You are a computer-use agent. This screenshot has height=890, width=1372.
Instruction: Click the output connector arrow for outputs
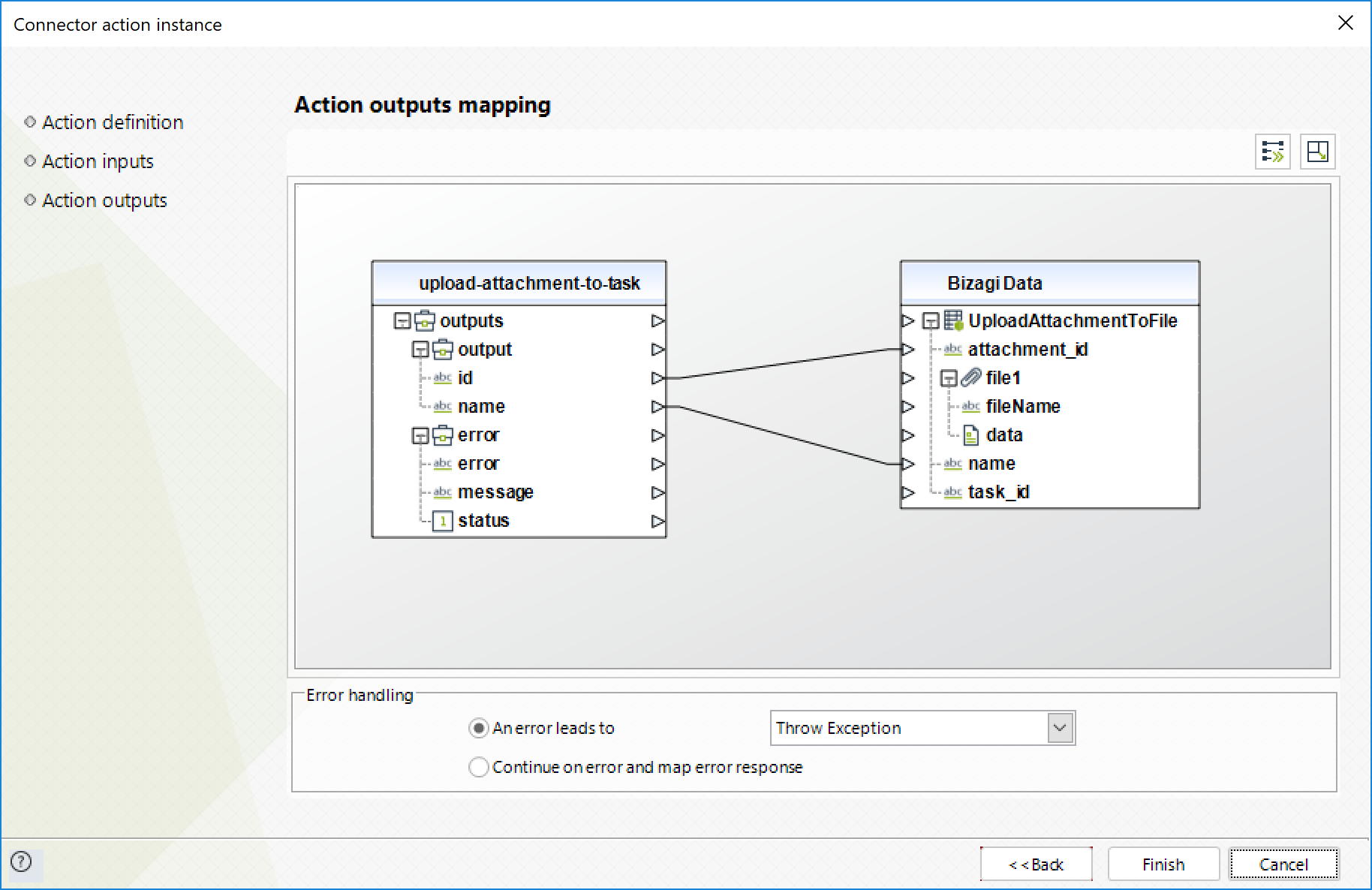tap(658, 320)
